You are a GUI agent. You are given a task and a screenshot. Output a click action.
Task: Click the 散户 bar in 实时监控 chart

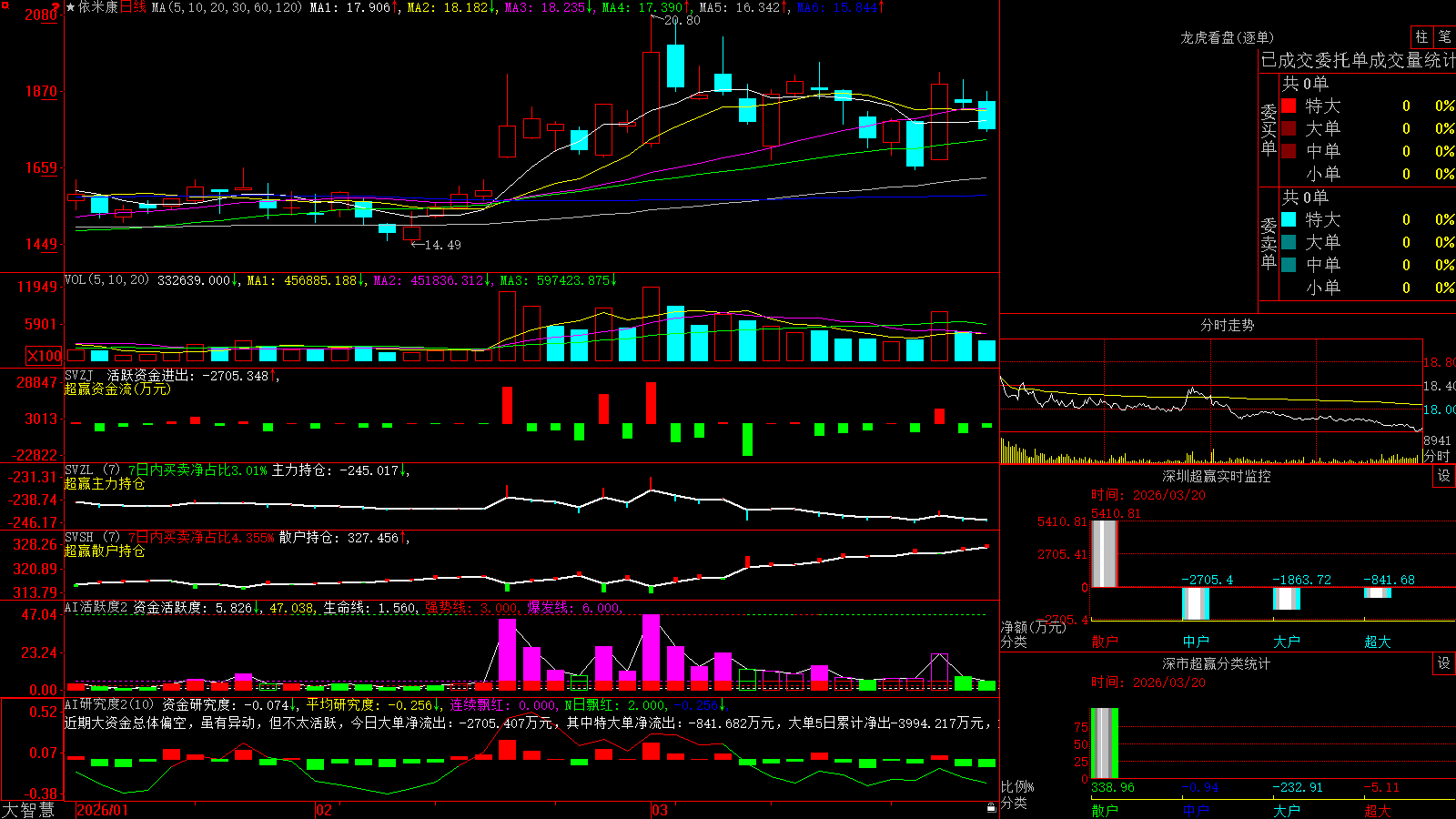click(1105, 553)
